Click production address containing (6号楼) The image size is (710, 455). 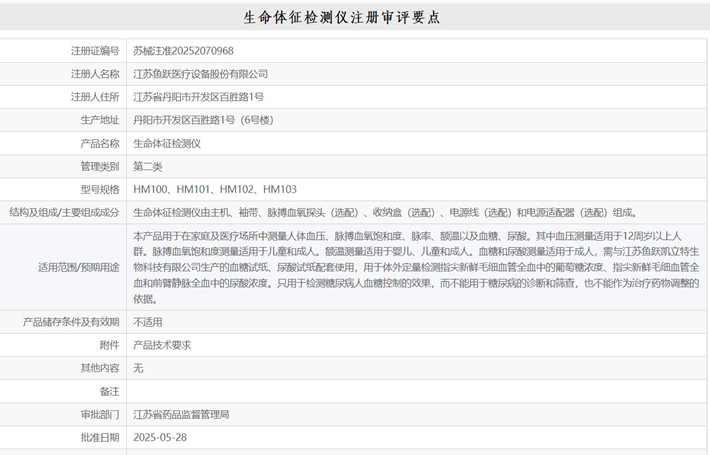(x=202, y=120)
